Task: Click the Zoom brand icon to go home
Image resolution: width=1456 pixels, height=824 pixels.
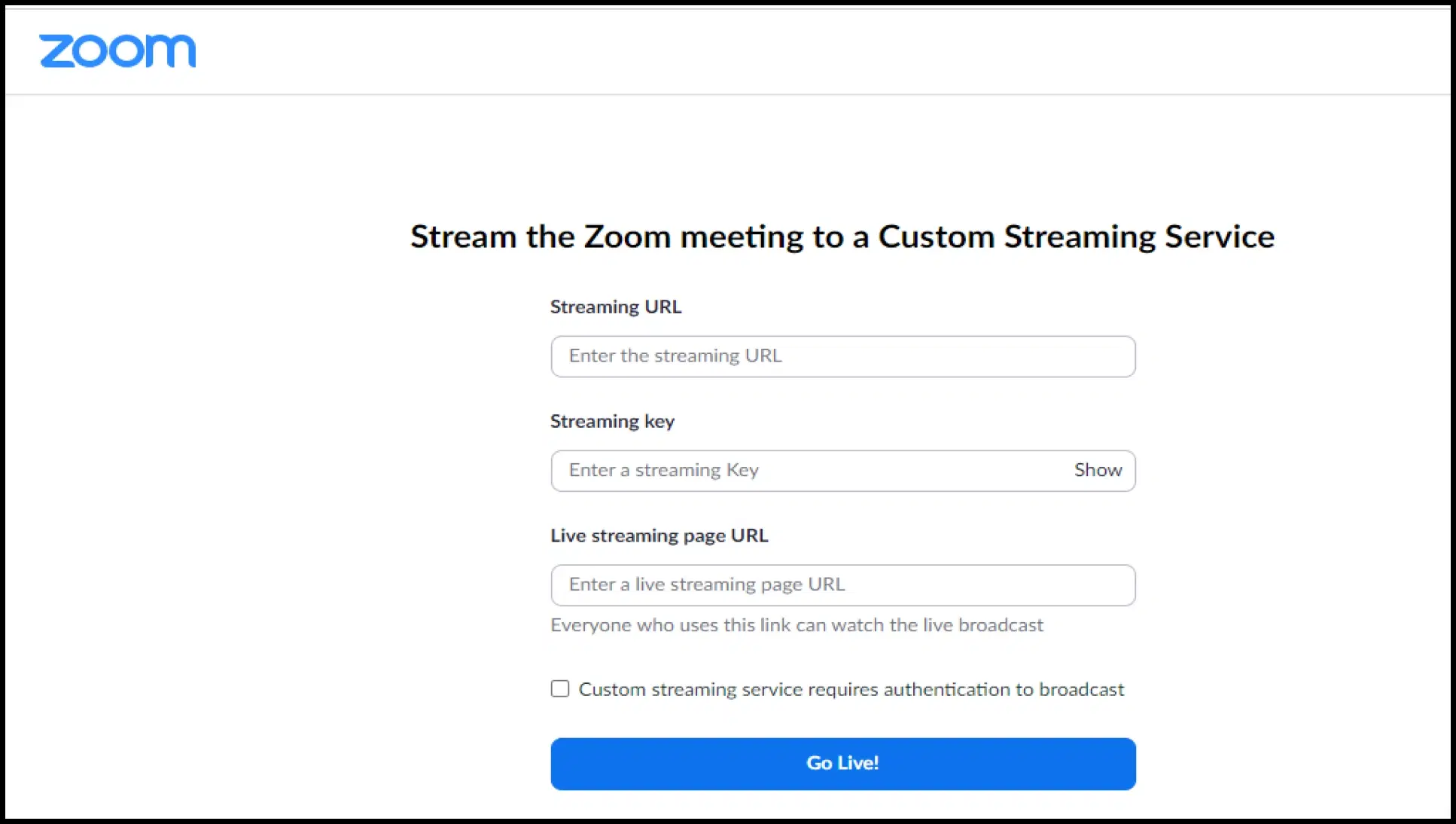Action: tap(118, 50)
